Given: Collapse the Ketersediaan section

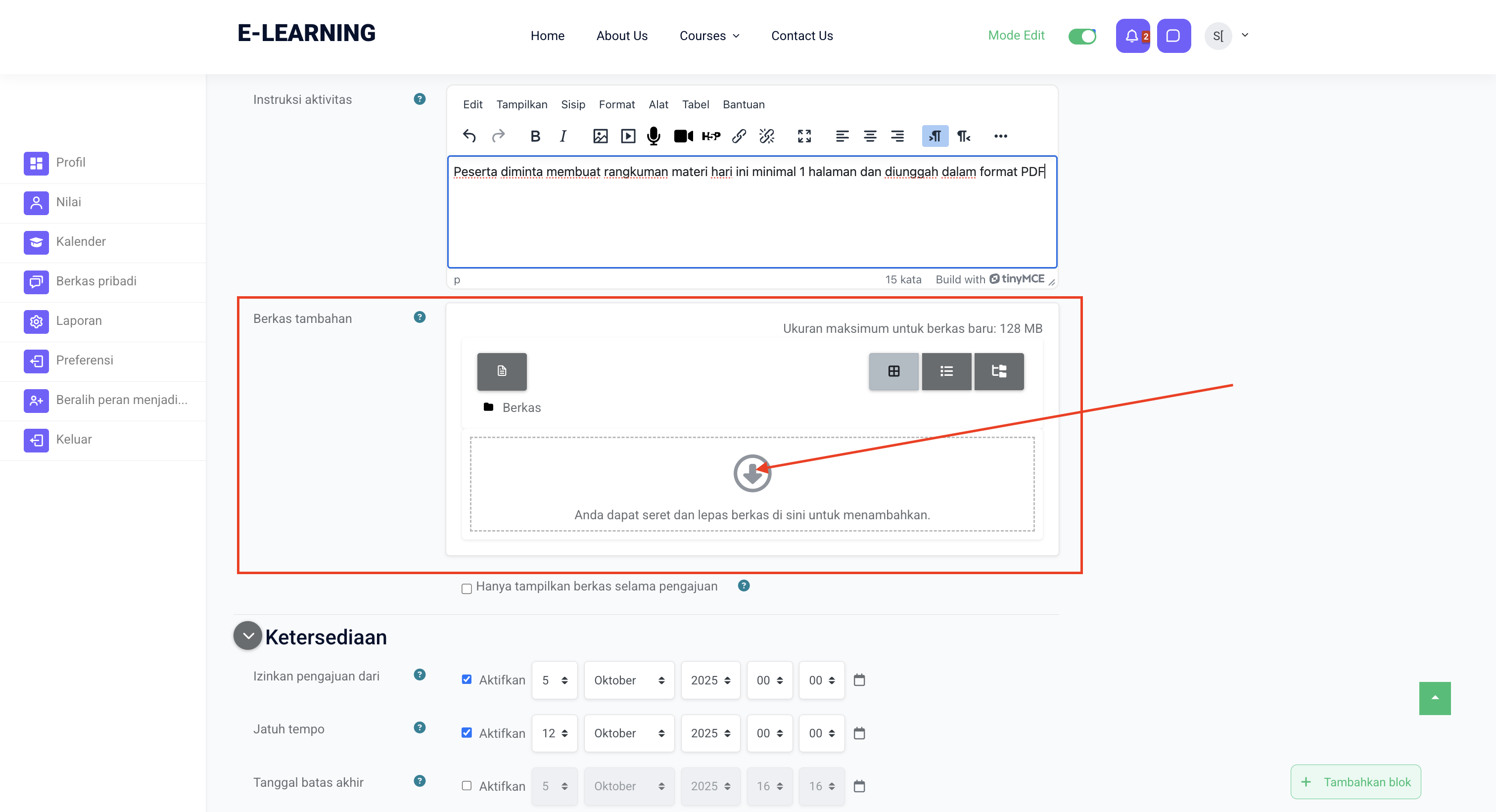Looking at the screenshot, I should coord(248,635).
